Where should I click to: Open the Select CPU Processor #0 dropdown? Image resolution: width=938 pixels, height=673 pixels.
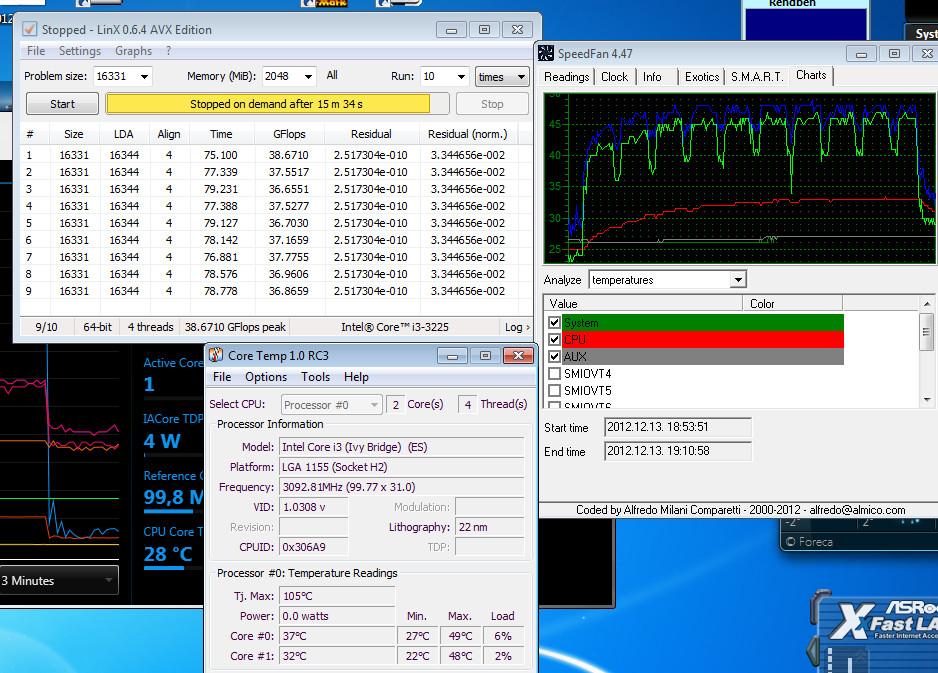click(x=332, y=405)
